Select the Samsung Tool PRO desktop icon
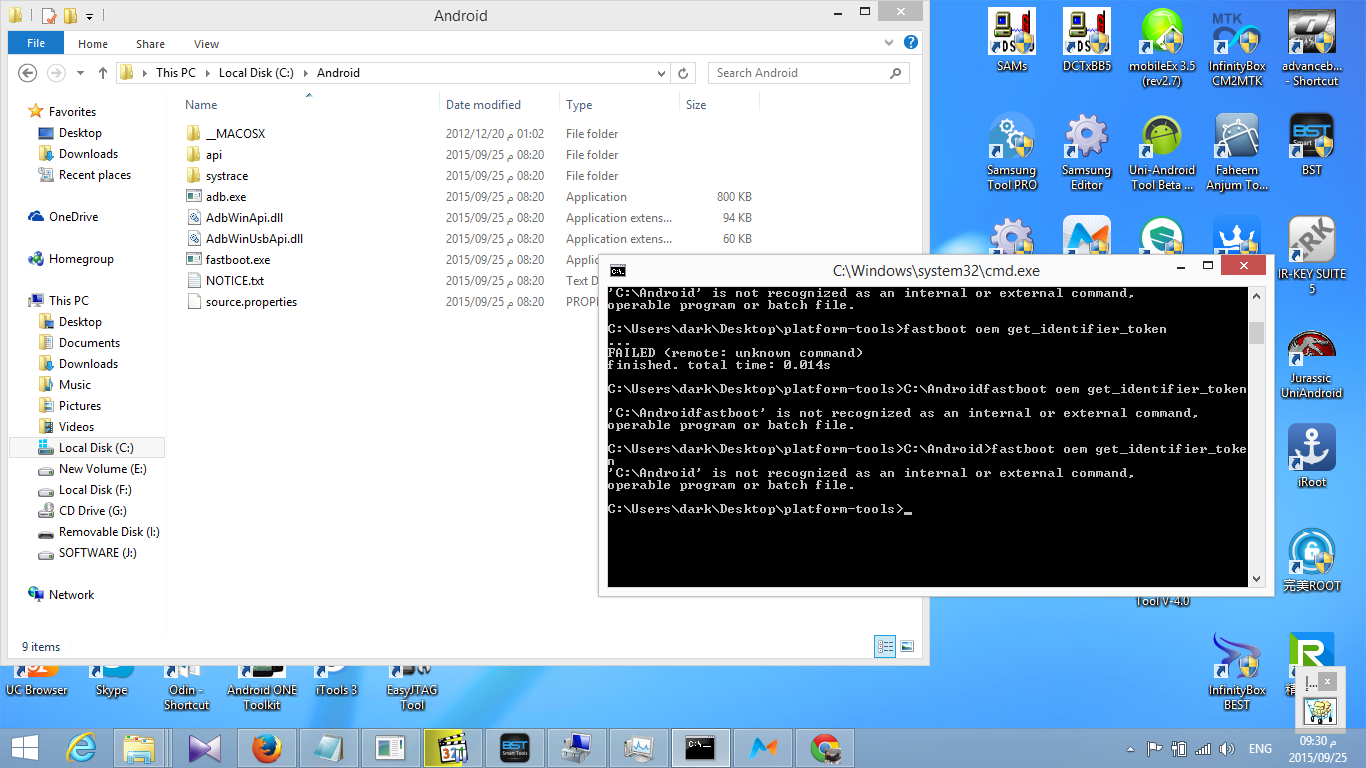Viewport: 1366px width, 768px height. pyautogui.click(x=1012, y=152)
